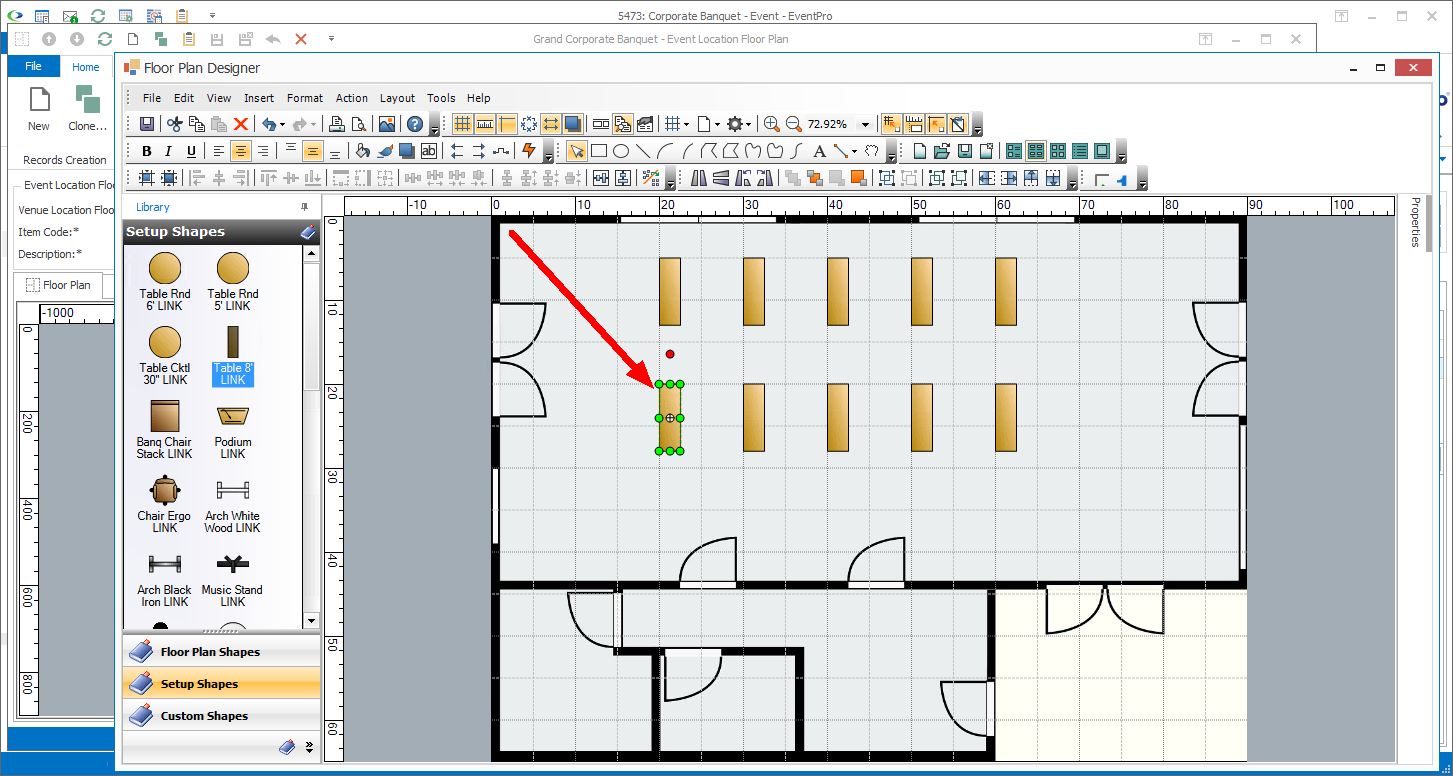
Task: Set horizontal text alignment to left
Action: pyautogui.click(x=218, y=151)
